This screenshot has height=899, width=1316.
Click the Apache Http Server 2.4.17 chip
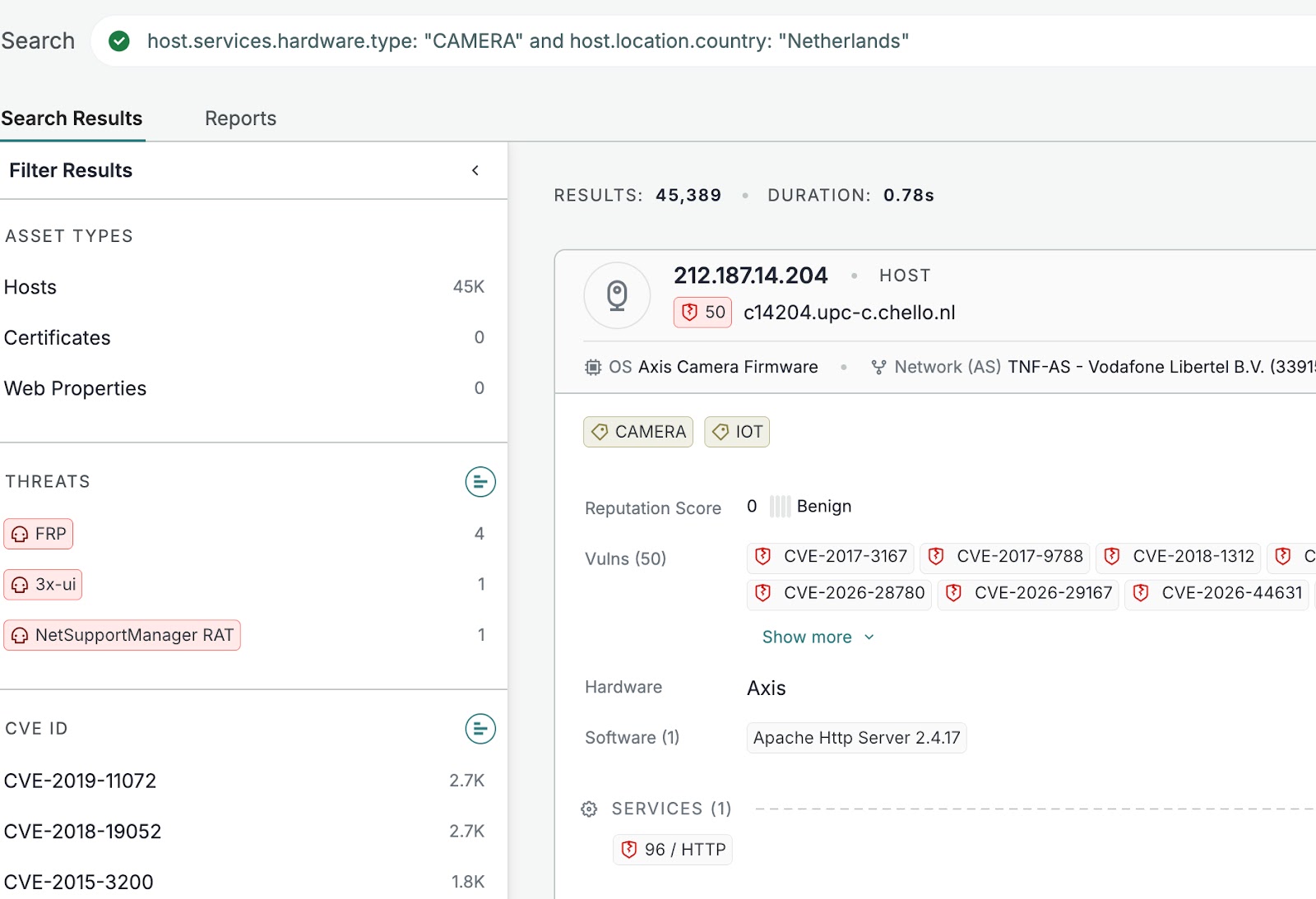click(x=856, y=738)
